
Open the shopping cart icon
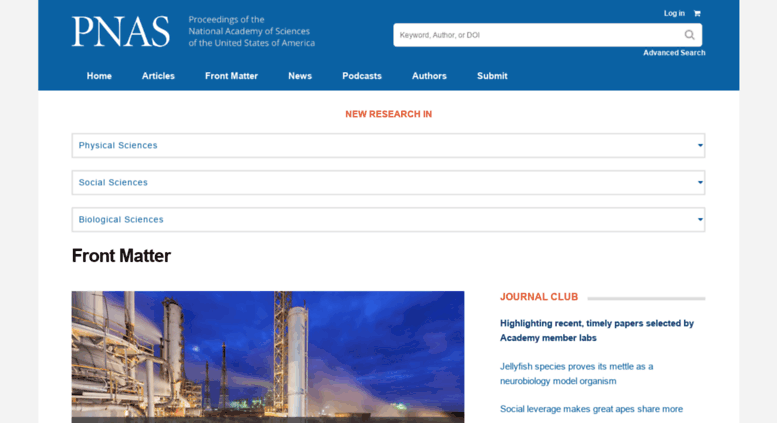tap(697, 13)
